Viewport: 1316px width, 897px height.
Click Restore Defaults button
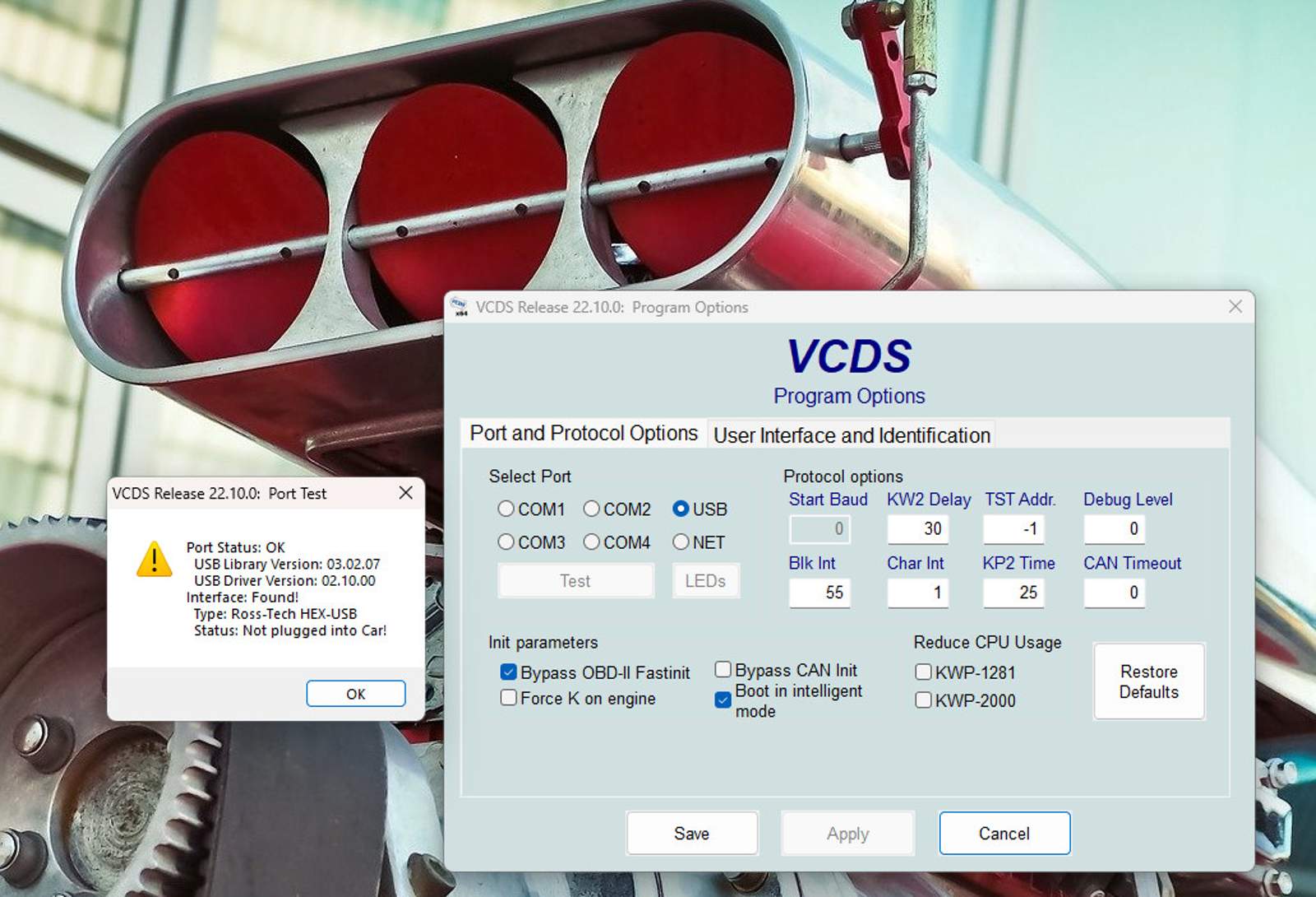click(1149, 681)
